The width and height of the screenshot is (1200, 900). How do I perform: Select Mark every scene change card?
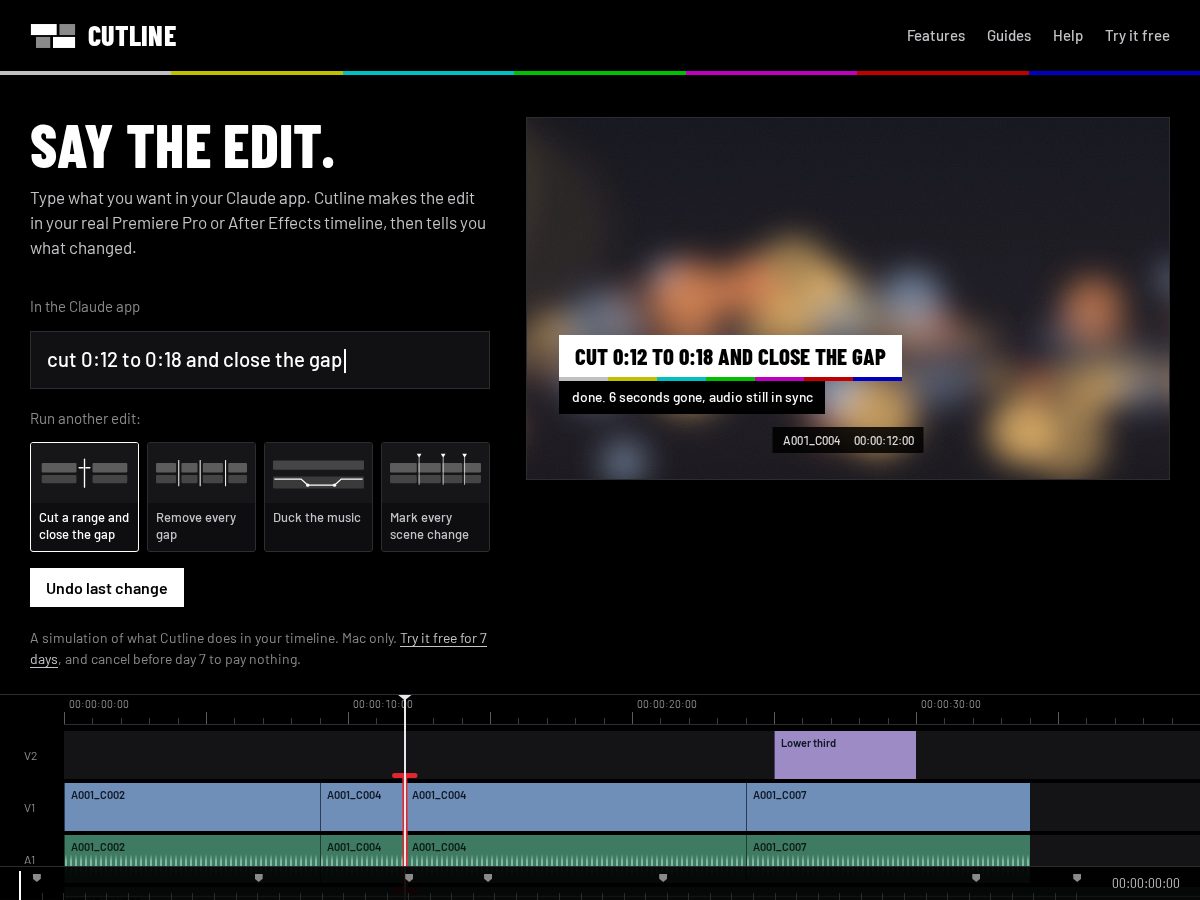pos(435,497)
